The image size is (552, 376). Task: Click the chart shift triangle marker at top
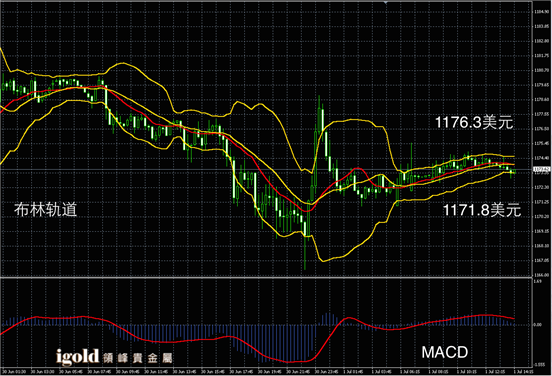[x=386, y=3]
